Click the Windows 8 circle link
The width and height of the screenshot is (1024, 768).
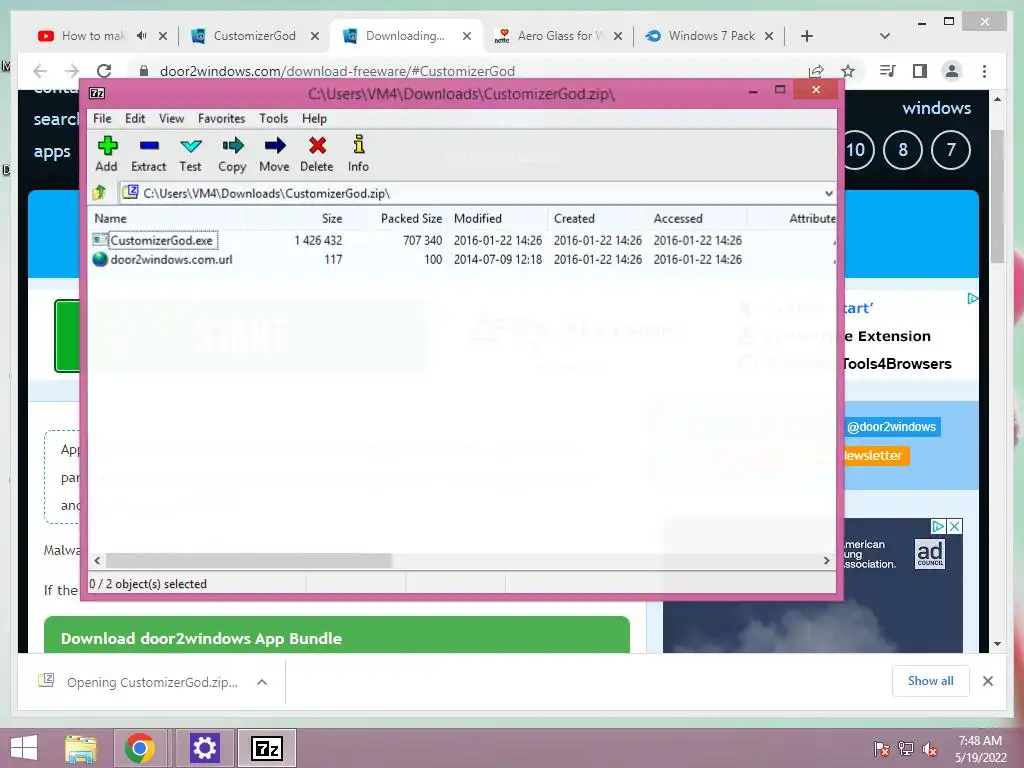903,150
